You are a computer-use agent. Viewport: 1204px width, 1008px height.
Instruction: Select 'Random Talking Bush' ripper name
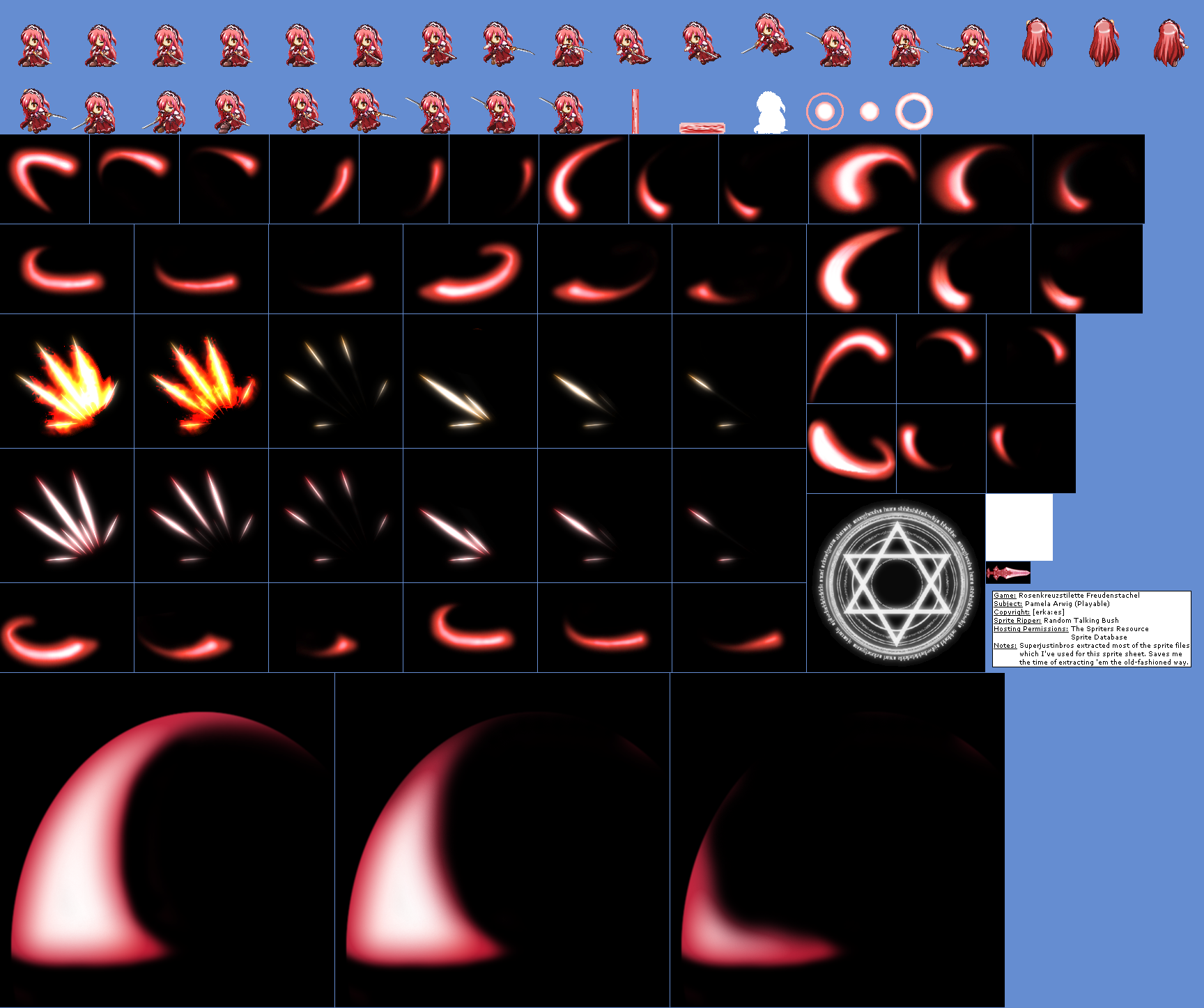click(1081, 621)
